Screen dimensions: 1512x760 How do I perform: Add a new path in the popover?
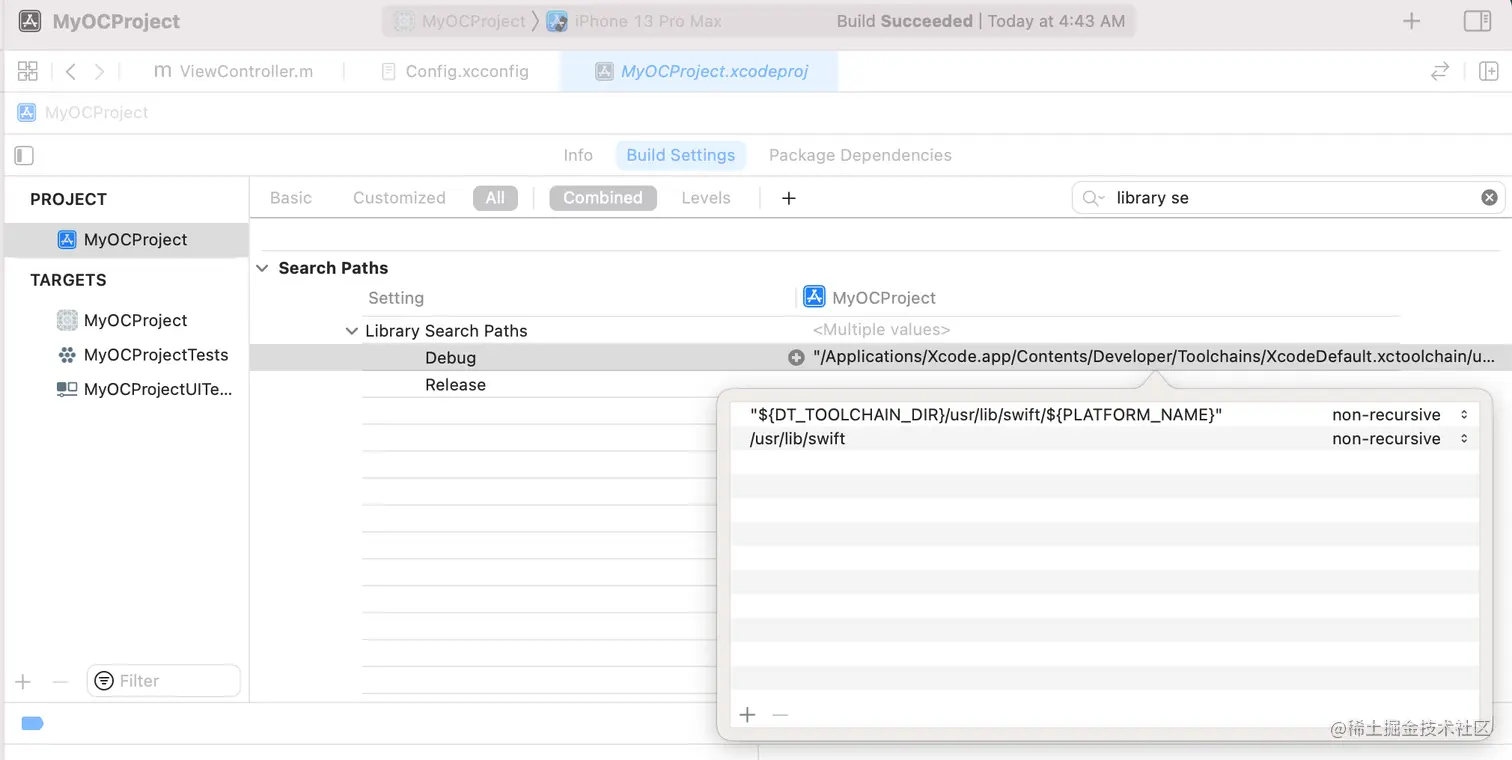pyautogui.click(x=747, y=715)
